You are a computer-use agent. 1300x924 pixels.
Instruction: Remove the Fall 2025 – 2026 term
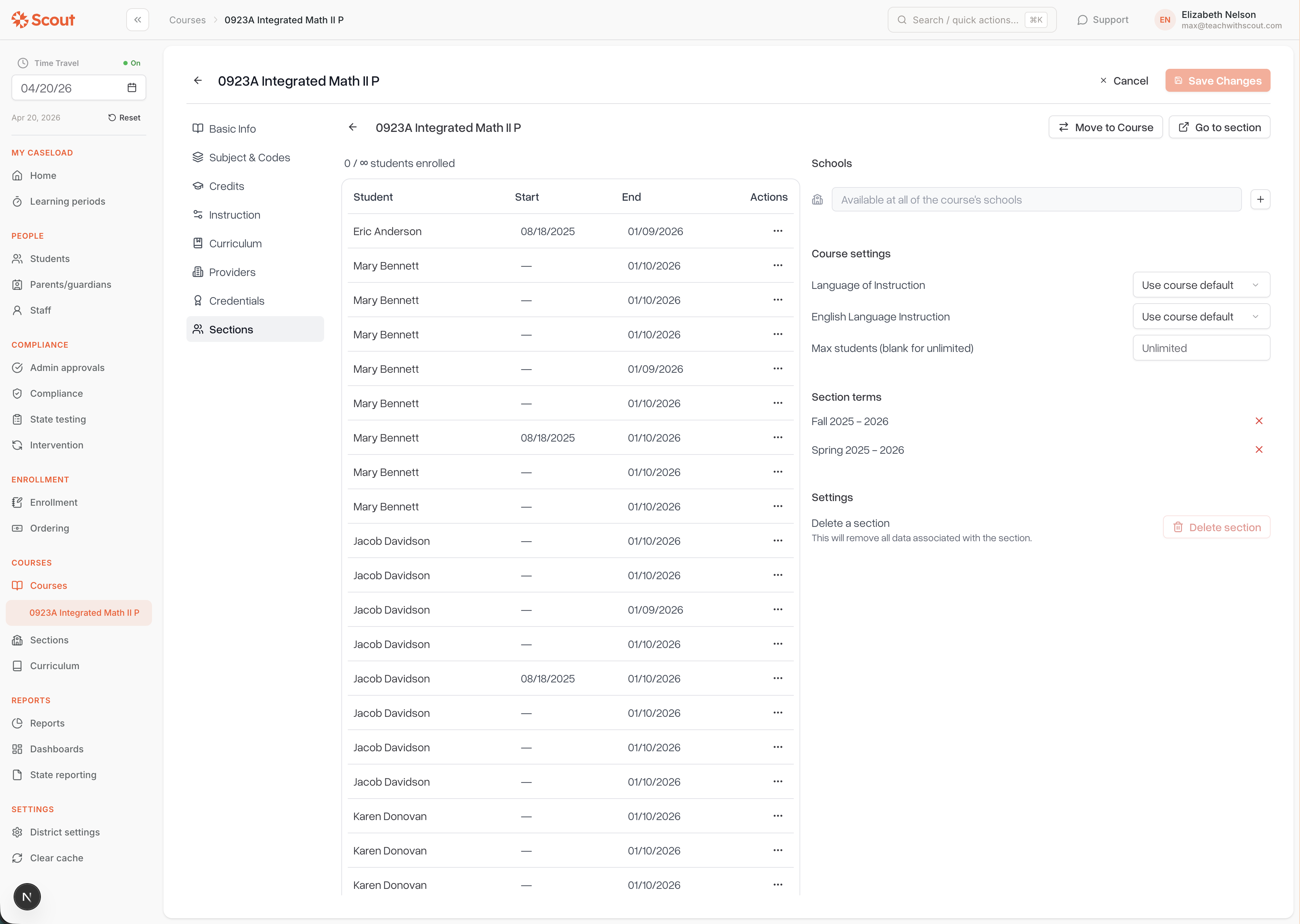click(1258, 421)
